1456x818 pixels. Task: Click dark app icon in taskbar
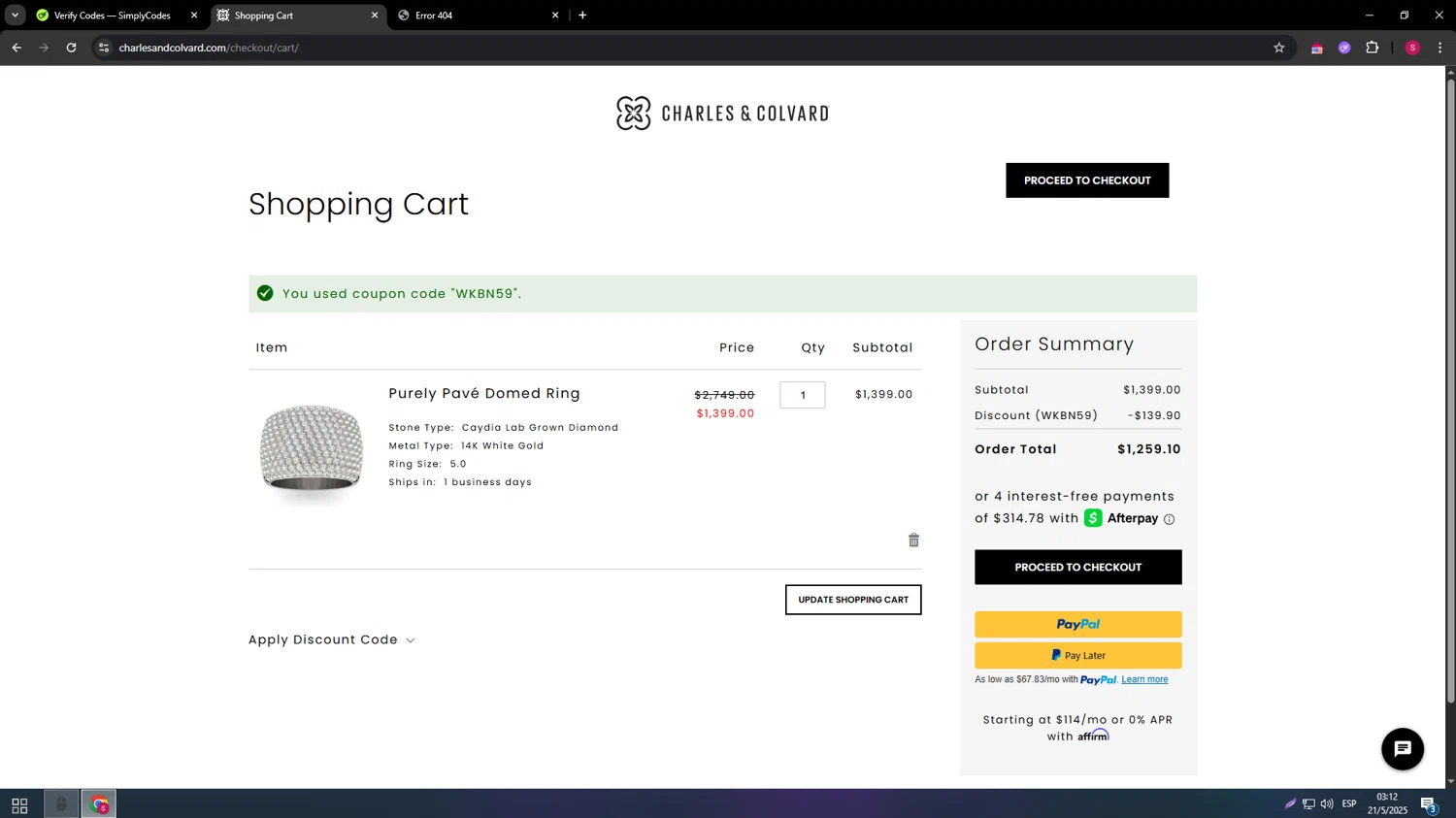[61, 804]
